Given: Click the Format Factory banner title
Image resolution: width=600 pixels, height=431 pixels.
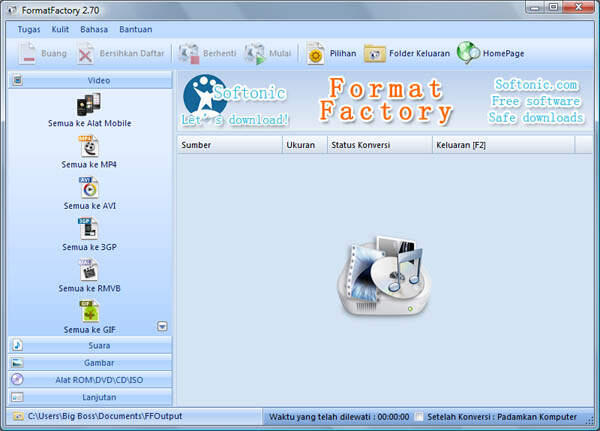Looking at the screenshot, I should (x=386, y=101).
